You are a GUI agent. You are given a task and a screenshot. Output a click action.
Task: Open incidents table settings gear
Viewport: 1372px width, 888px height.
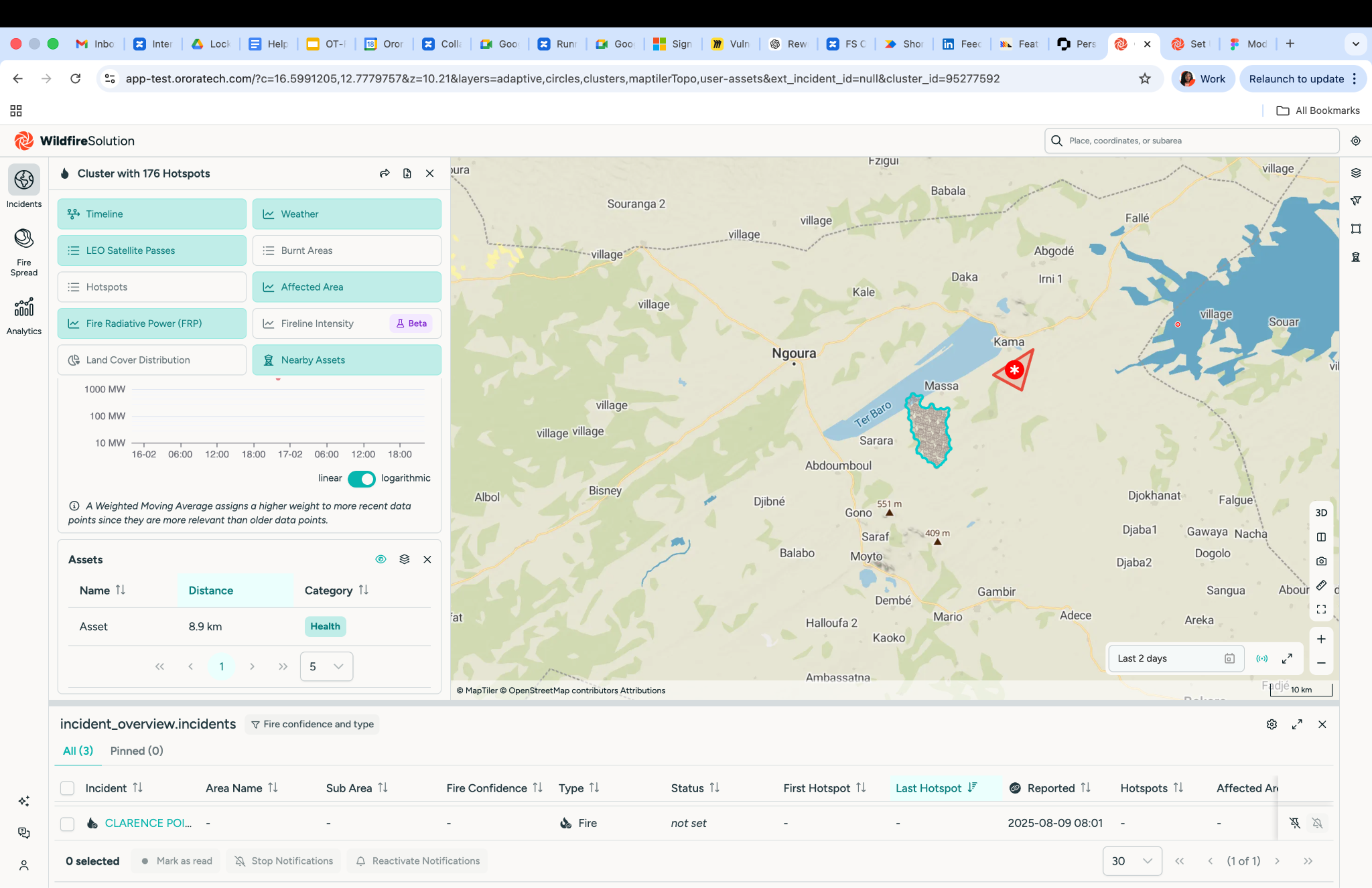[x=1272, y=724]
